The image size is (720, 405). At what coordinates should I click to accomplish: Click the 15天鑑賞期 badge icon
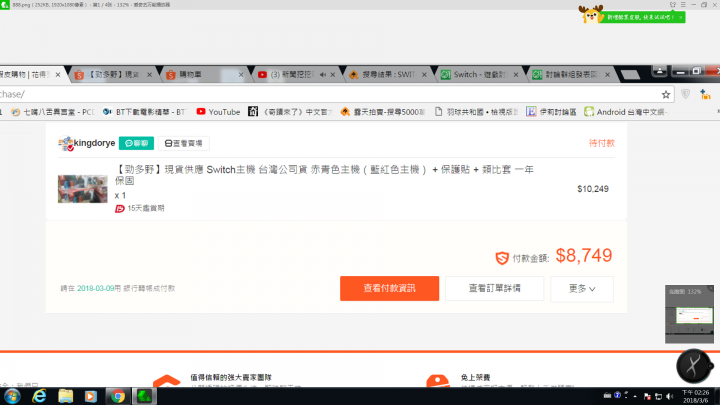click(x=119, y=208)
